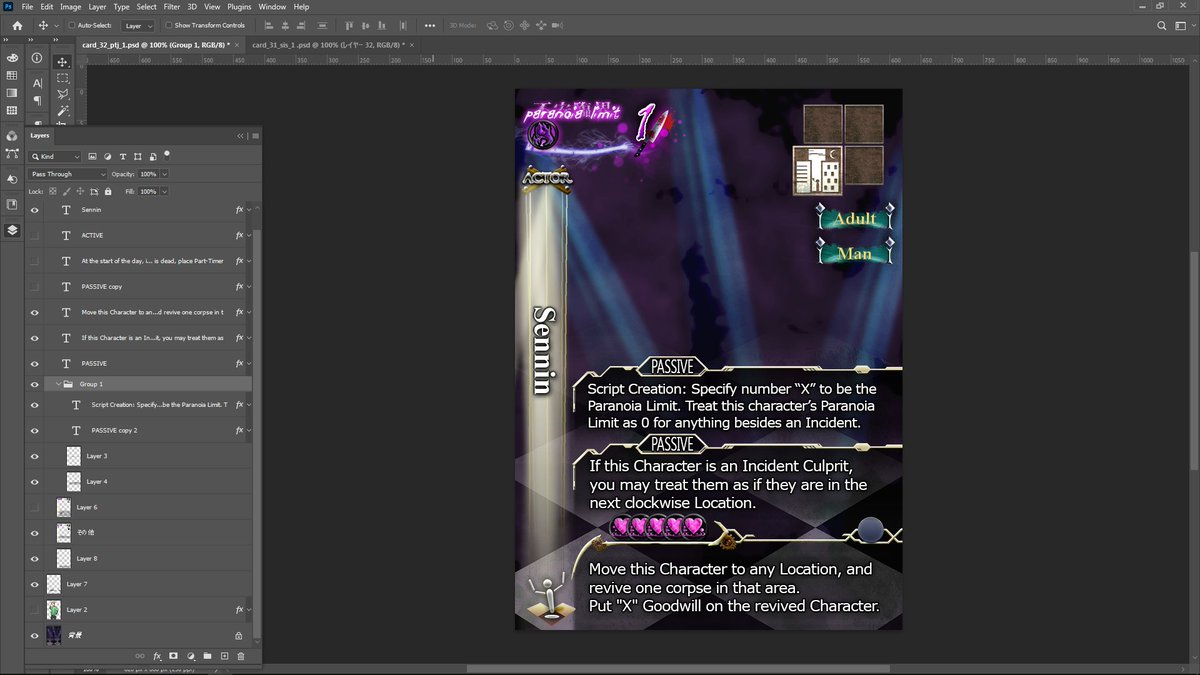Open the more options ellipsis in options bar
Image resolution: width=1200 pixels, height=675 pixels.
tap(430, 25)
